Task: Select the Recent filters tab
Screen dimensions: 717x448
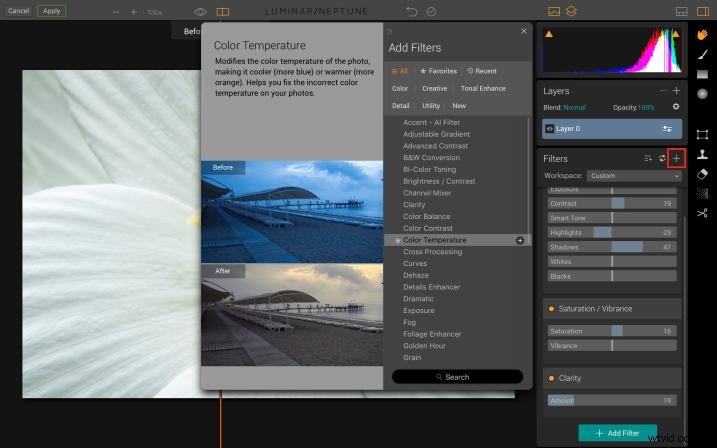Action: pyautogui.click(x=482, y=71)
